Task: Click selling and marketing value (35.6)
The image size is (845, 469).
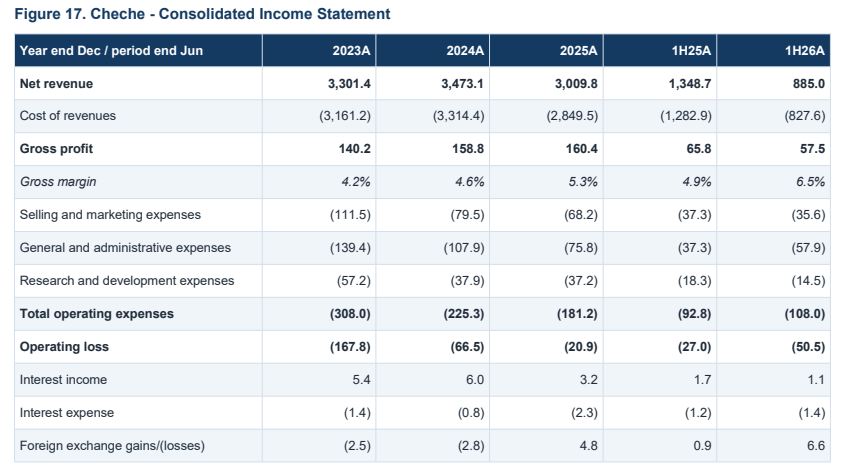Action: coord(808,215)
